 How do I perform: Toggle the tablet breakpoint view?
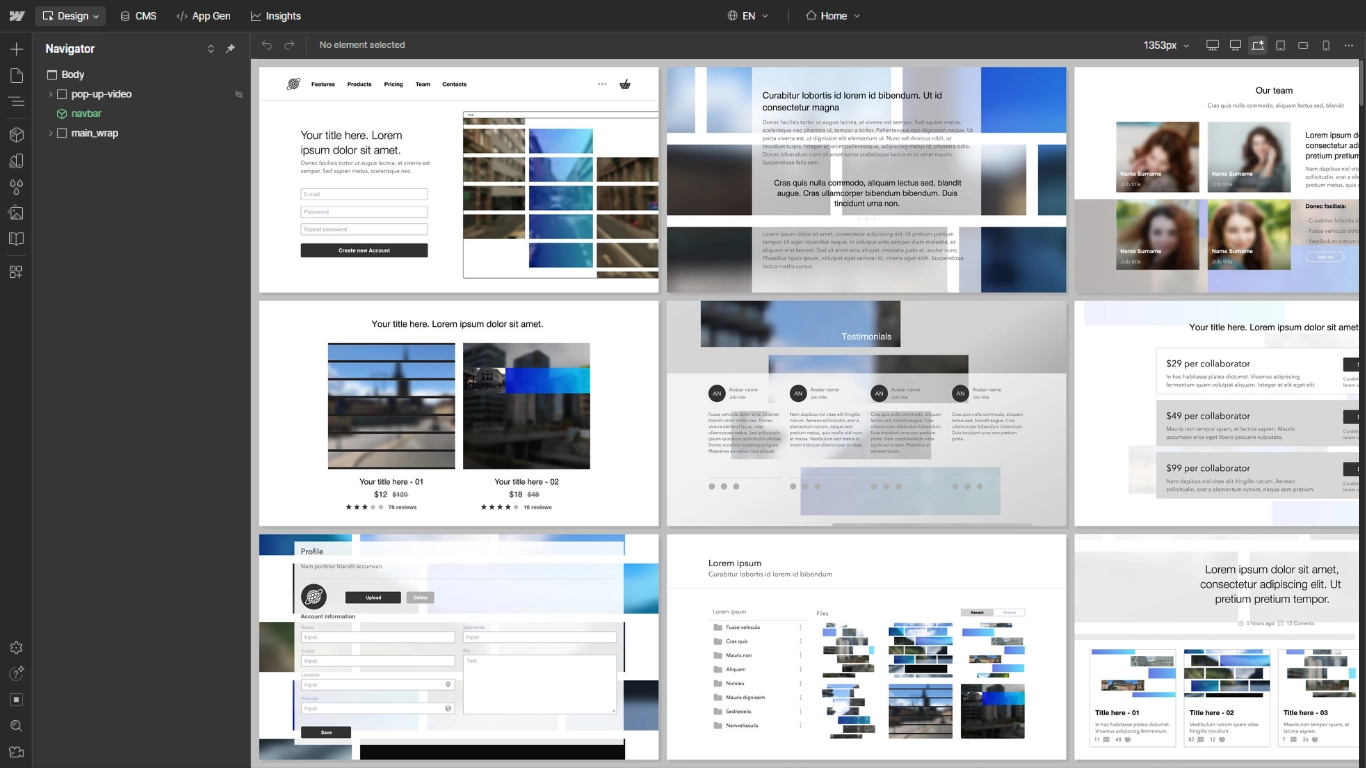click(x=1280, y=44)
